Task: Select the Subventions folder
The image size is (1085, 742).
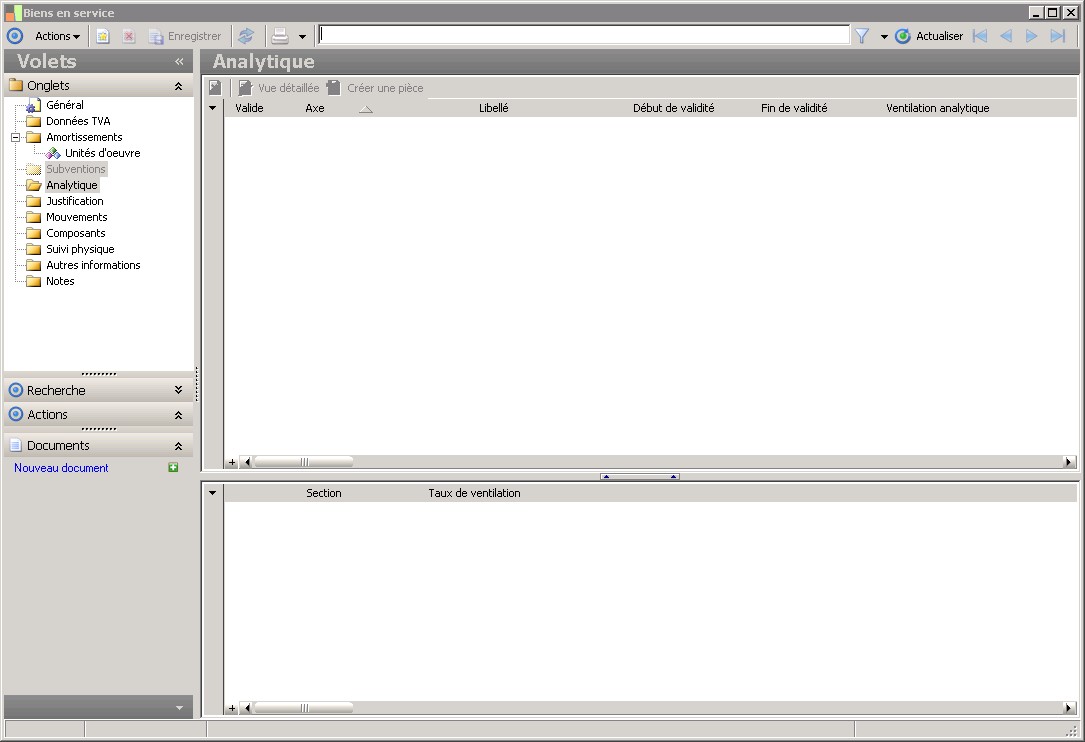Action: tap(75, 169)
